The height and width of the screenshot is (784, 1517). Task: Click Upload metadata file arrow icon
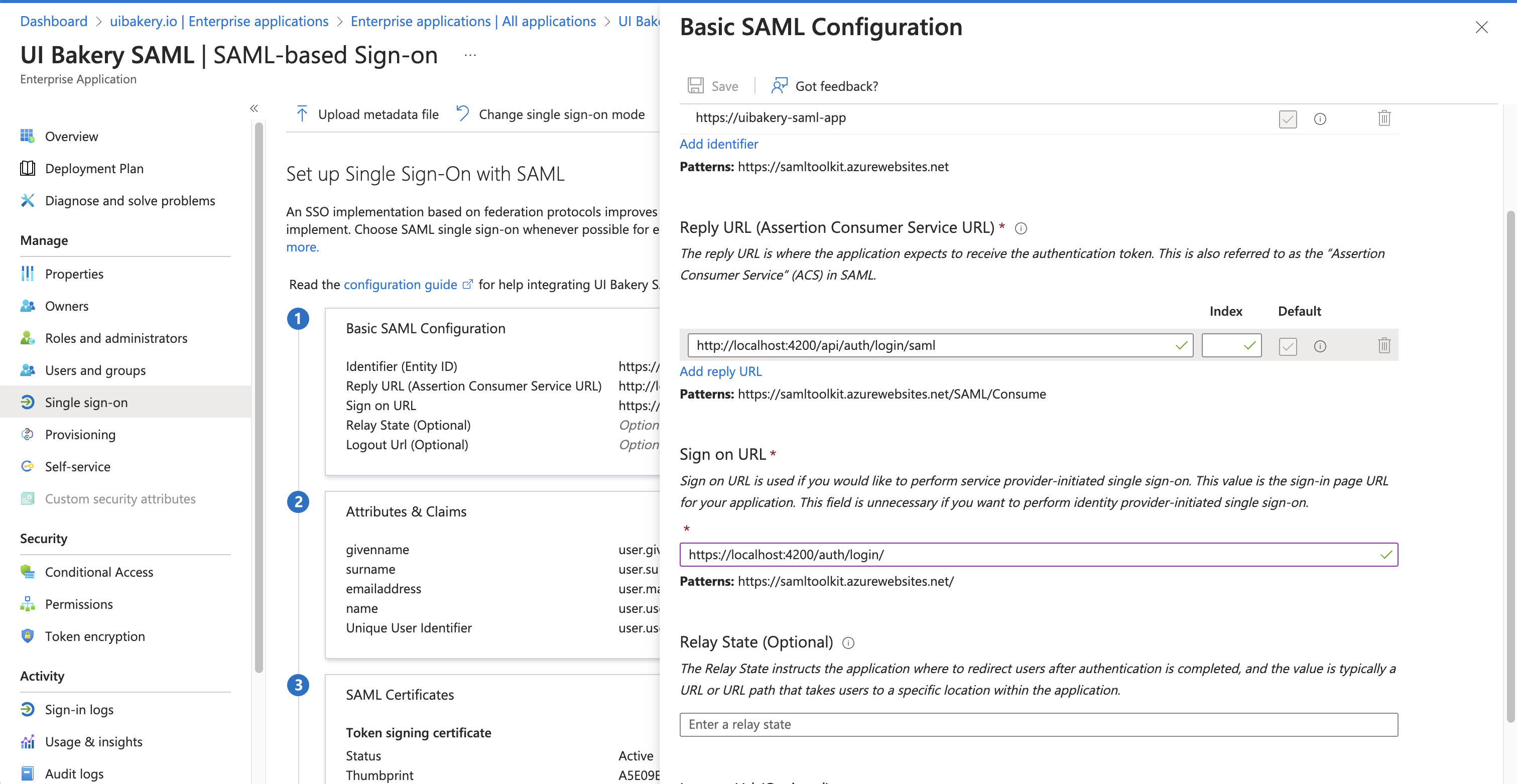click(x=302, y=113)
